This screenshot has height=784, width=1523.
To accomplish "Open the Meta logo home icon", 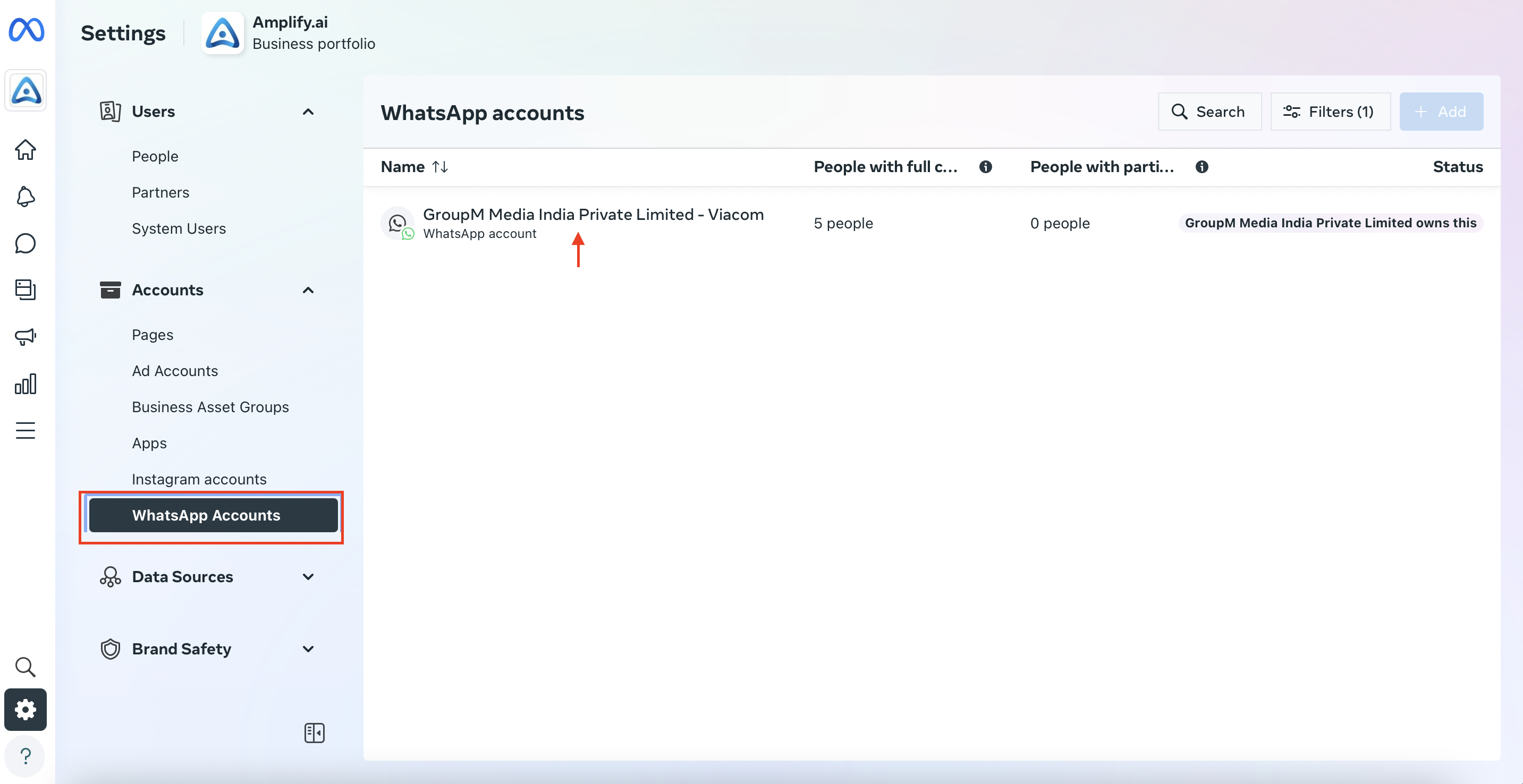I will click(x=26, y=30).
